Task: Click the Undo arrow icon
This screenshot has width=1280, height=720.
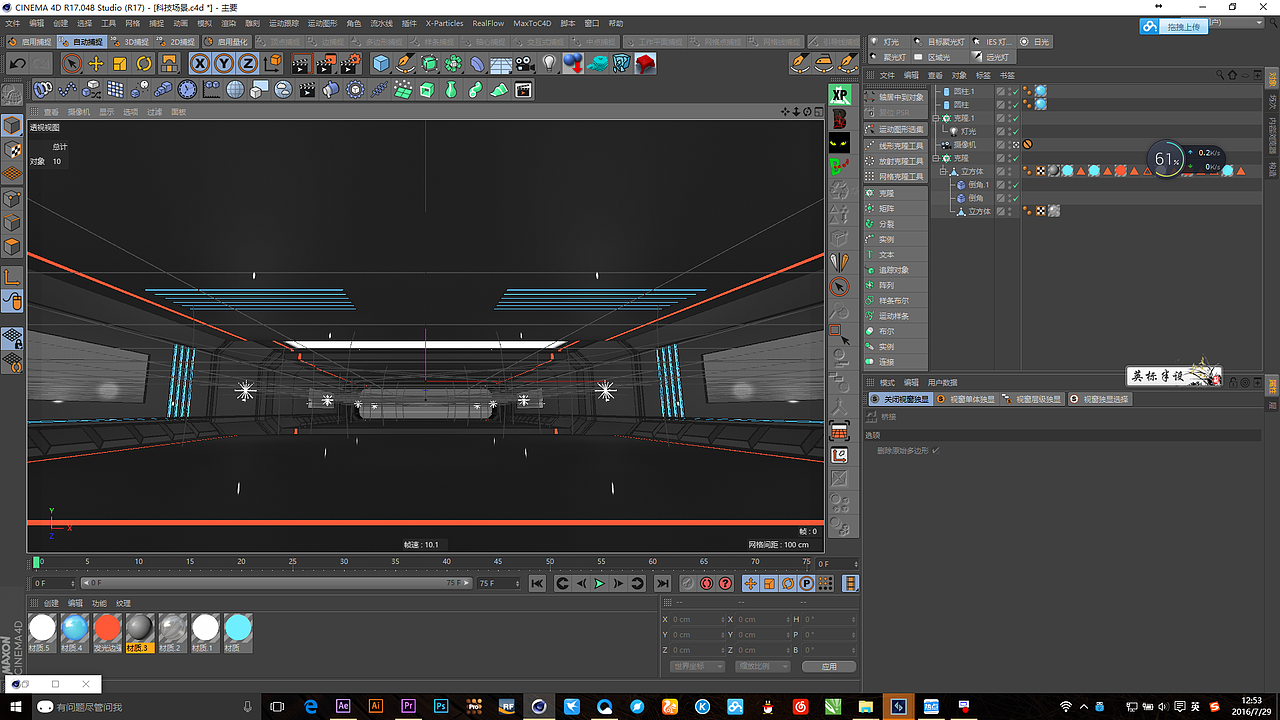Action: tap(17, 64)
